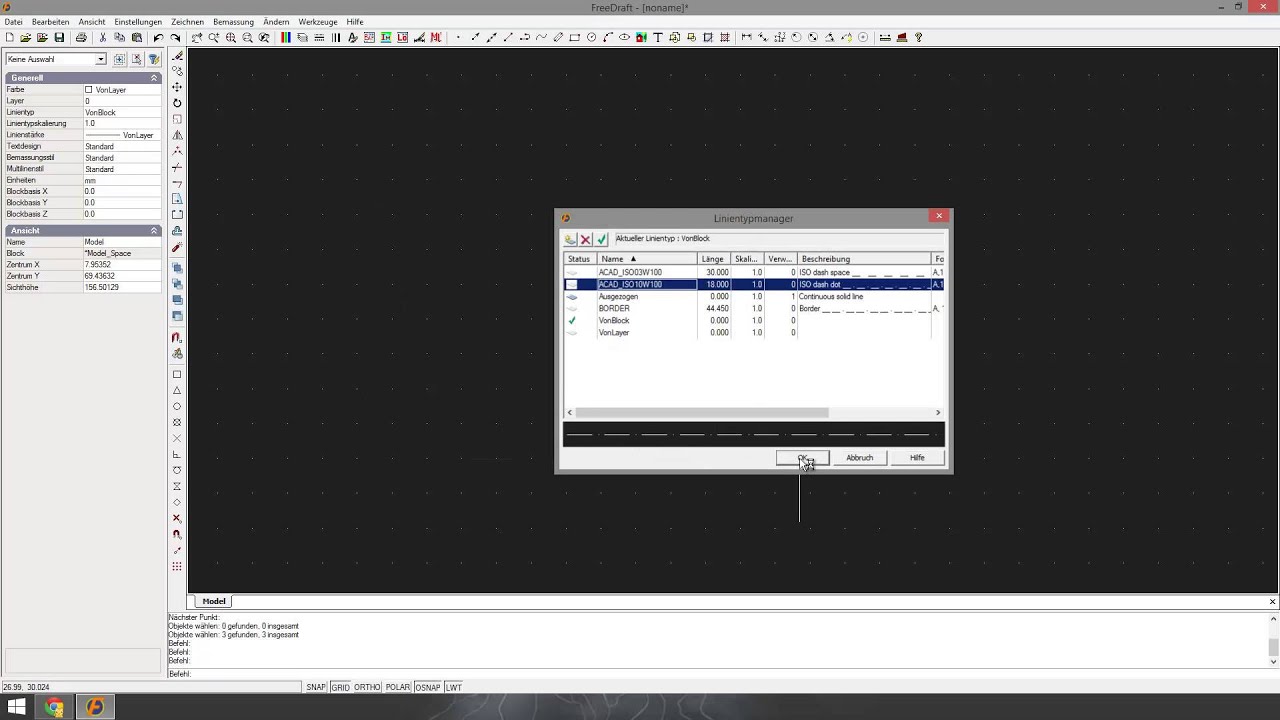1280x720 pixels.
Task: Confirm the Linientypmanager dialog with OK
Action: point(802,458)
